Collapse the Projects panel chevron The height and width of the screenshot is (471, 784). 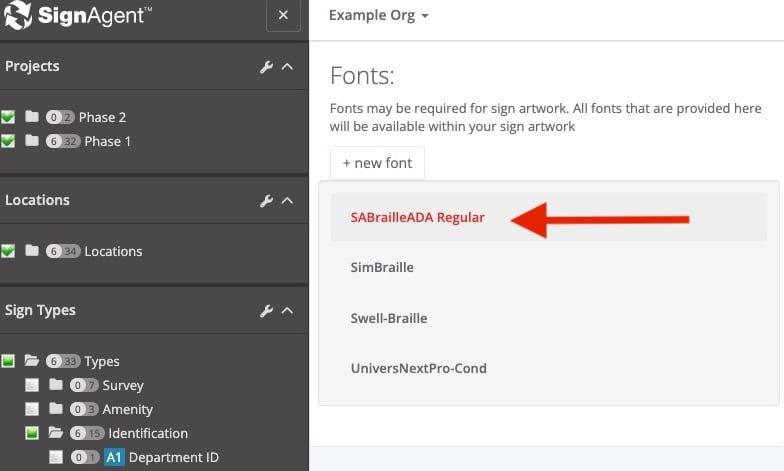coord(287,67)
